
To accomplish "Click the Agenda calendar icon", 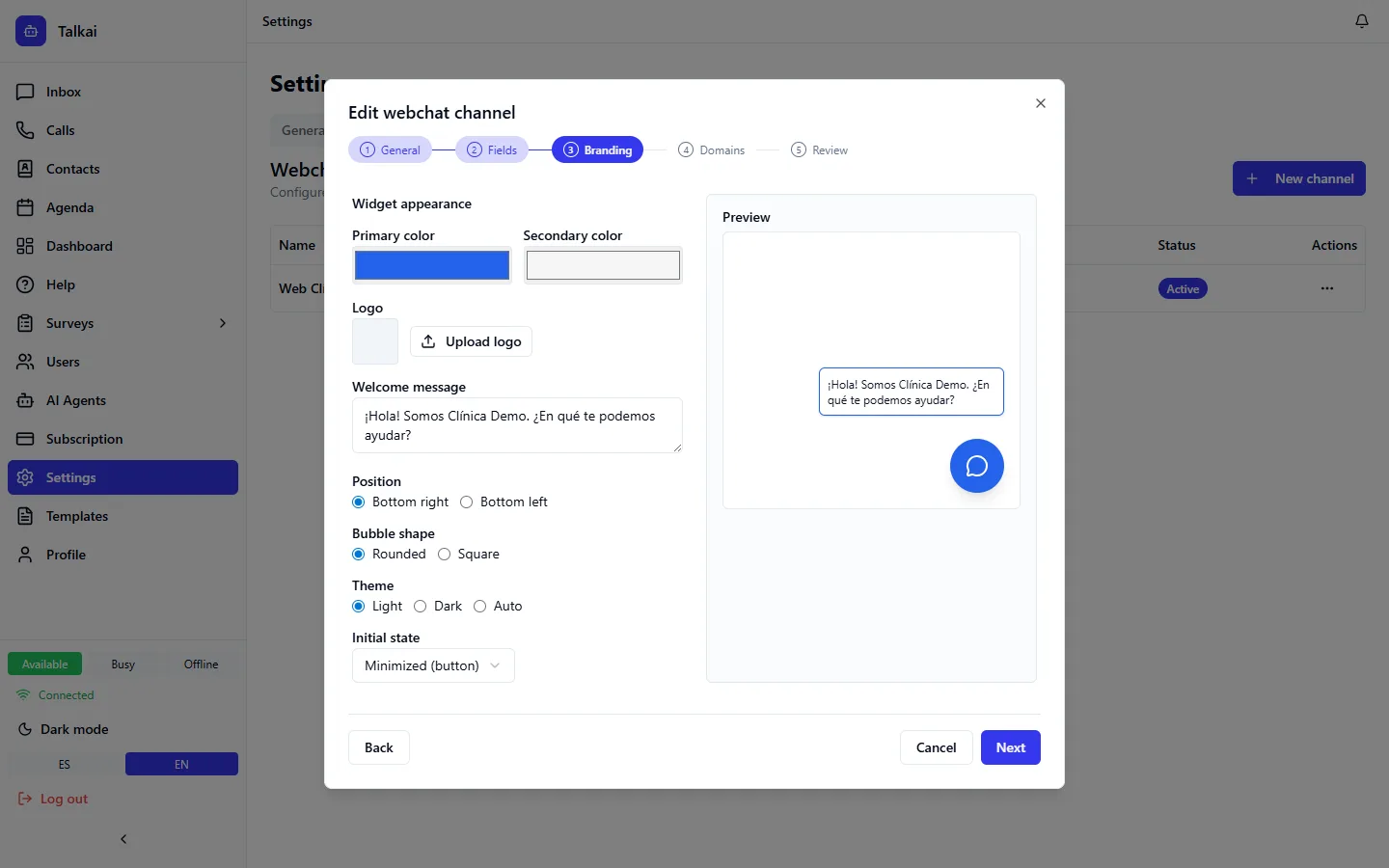I will pos(25,207).
